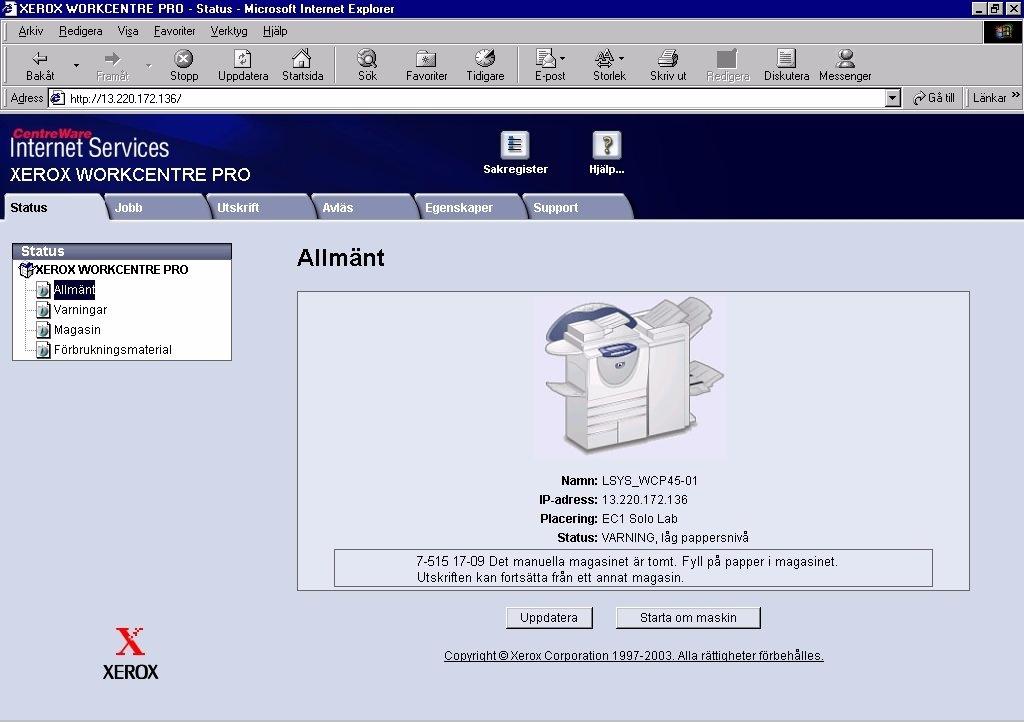Open the Hjälp question mark icon
The height and width of the screenshot is (722, 1024).
pos(607,145)
